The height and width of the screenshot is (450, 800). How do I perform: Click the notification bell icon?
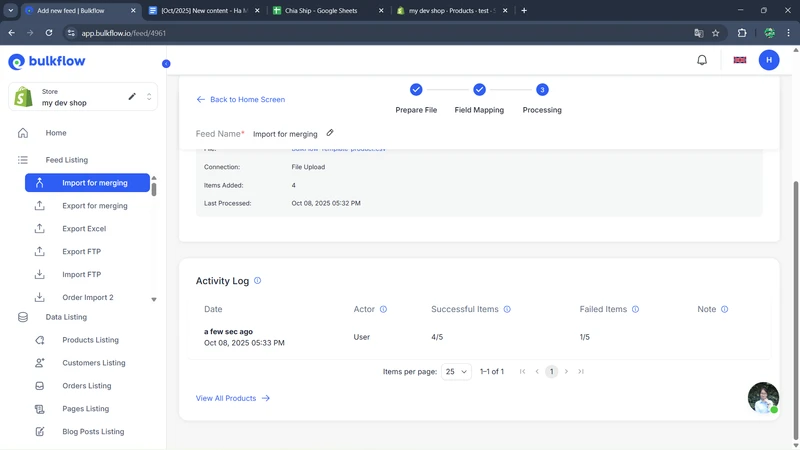(x=702, y=60)
